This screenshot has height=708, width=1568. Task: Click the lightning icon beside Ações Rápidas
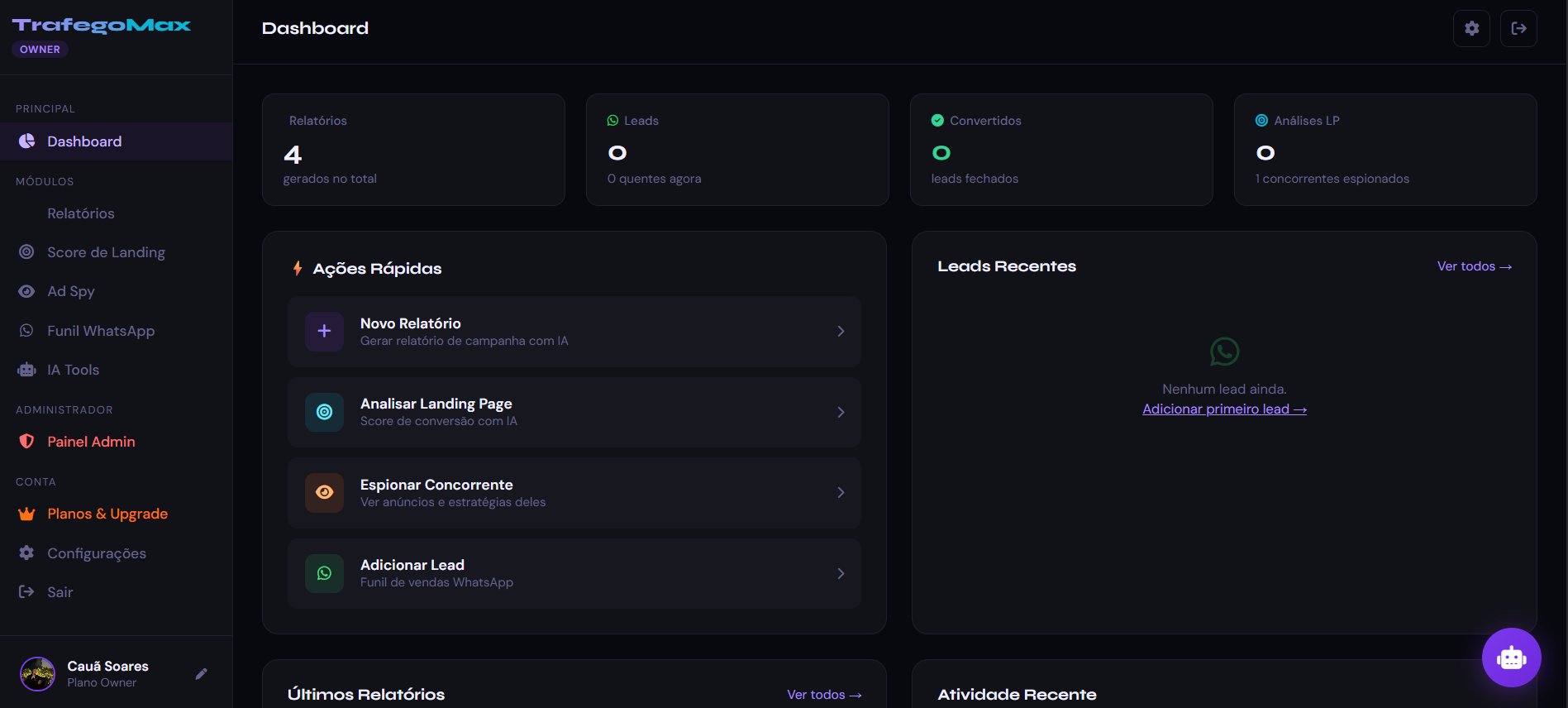click(x=298, y=268)
